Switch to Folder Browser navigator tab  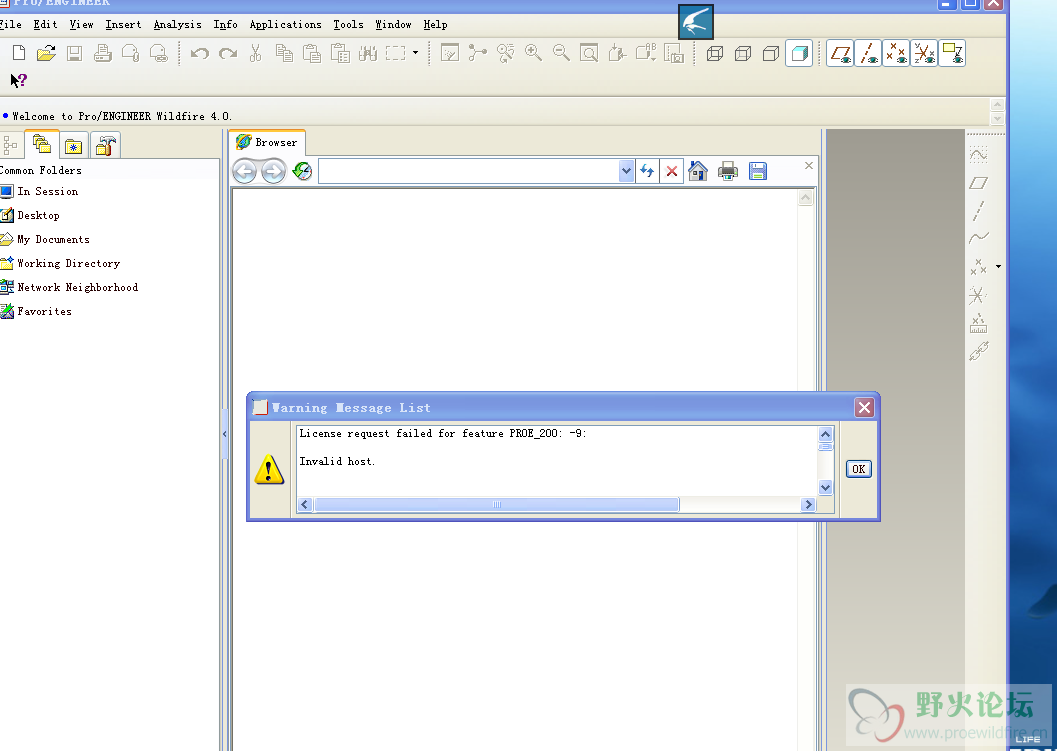coord(41,144)
